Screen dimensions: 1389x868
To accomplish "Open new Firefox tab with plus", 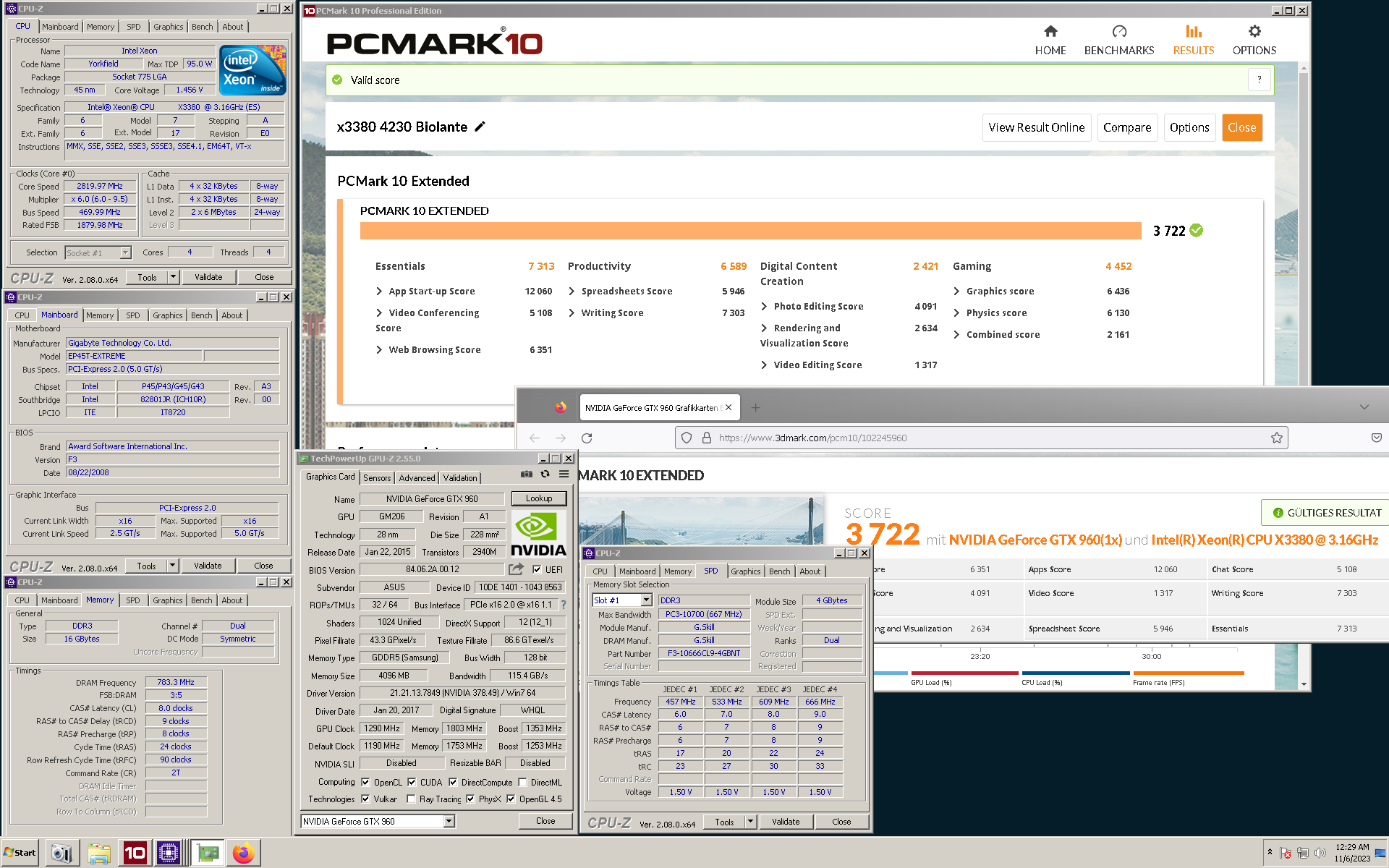I will (x=755, y=408).
